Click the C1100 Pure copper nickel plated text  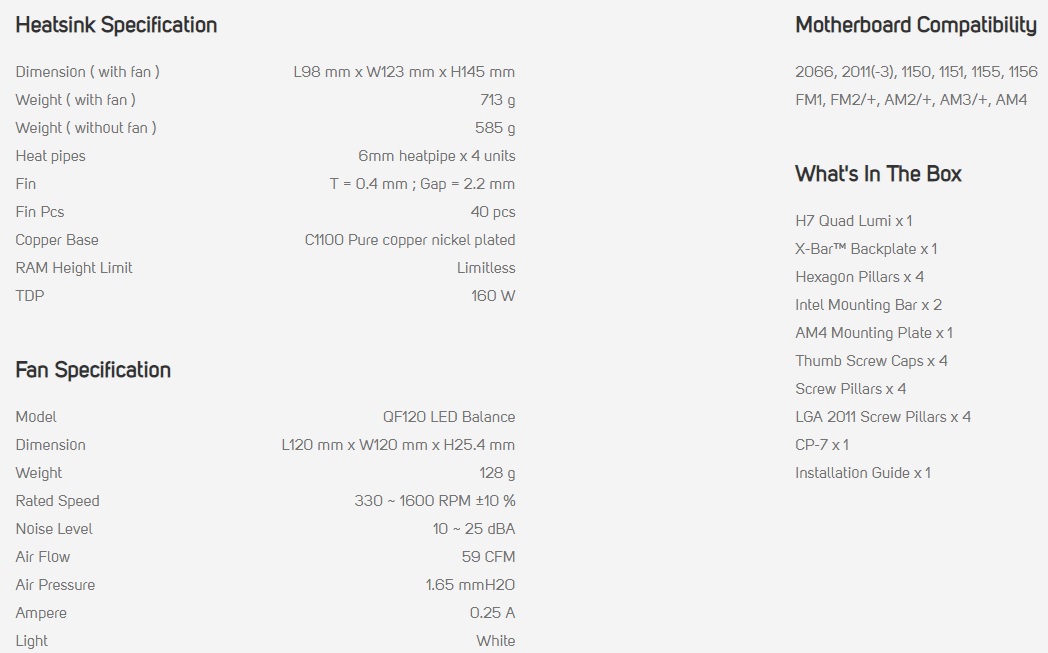[x=410, y=240]
